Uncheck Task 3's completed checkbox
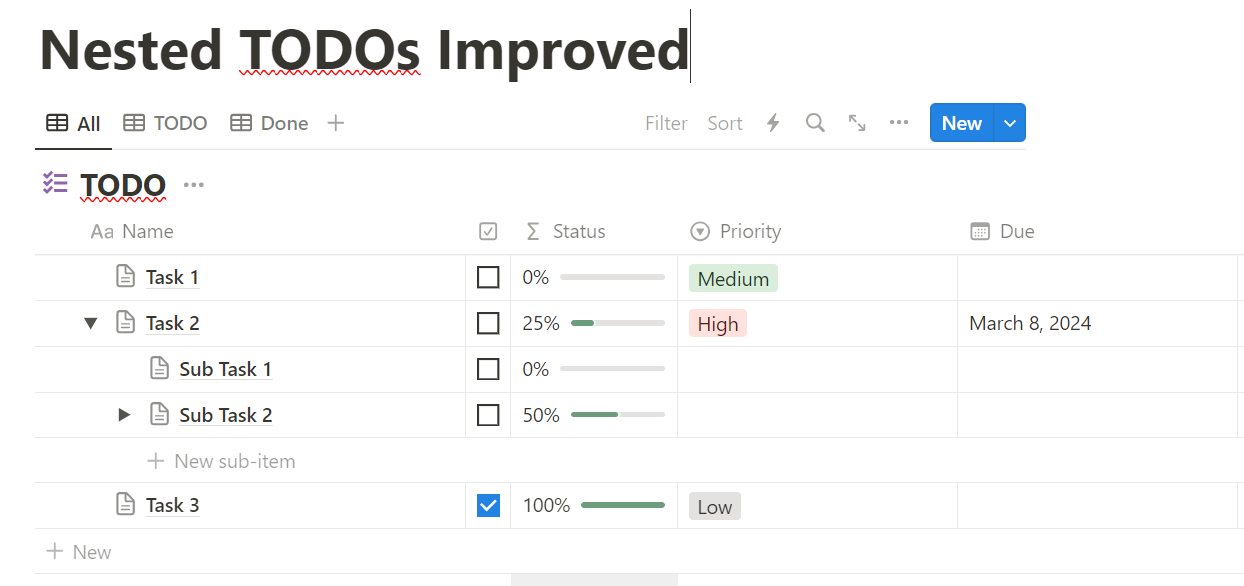Screen dimensions: 1244x586 pyautogui.click(x=488, y=505)
